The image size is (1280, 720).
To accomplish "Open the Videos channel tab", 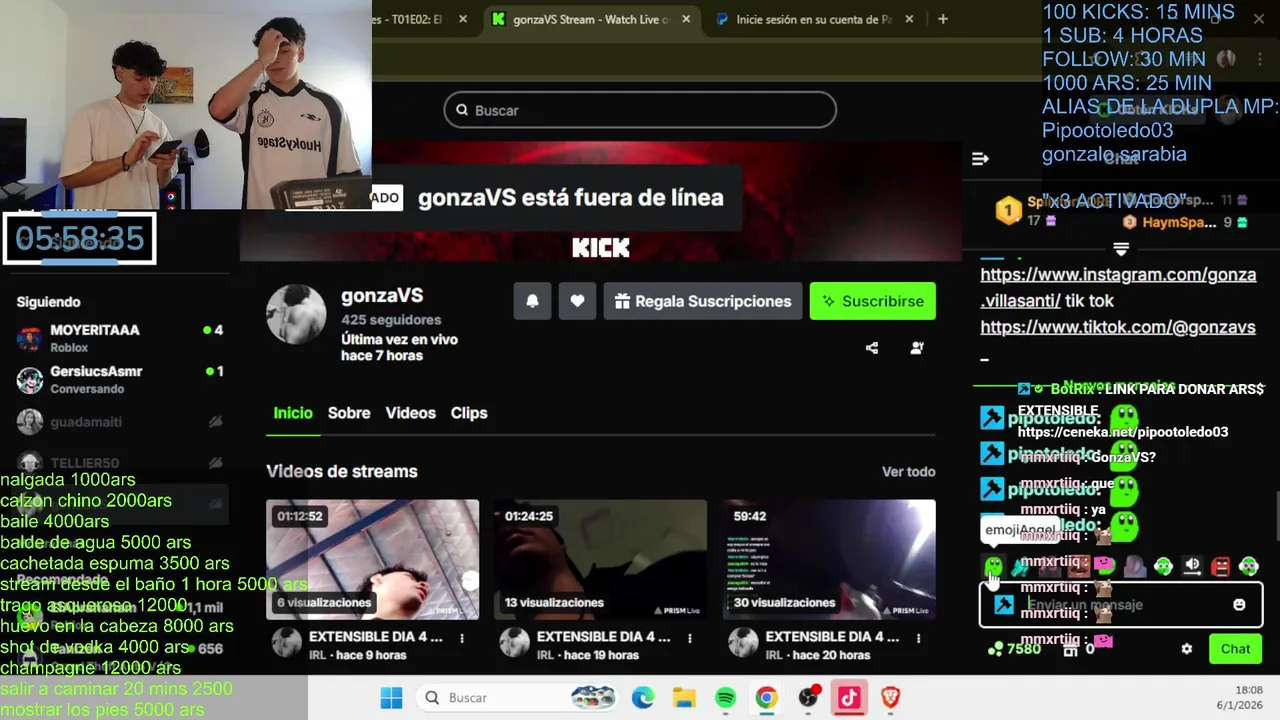I will [411, 413].
